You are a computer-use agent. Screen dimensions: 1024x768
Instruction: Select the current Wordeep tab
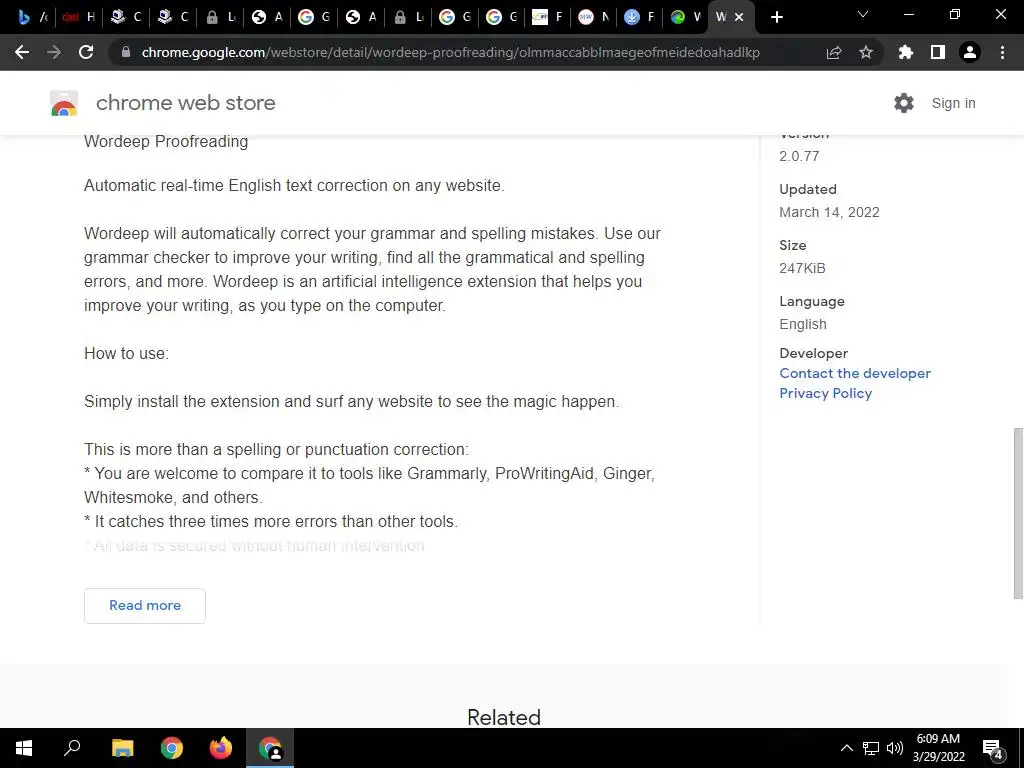722,18
